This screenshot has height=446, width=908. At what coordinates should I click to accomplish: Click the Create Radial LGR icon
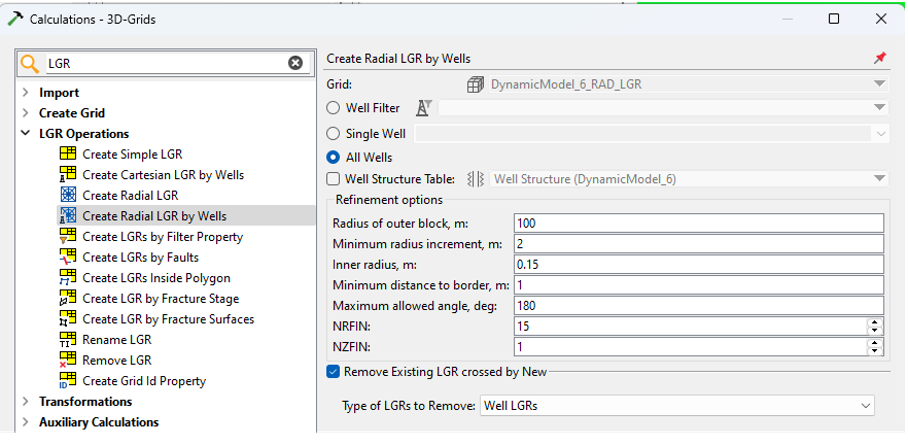(x=68, y=195)
